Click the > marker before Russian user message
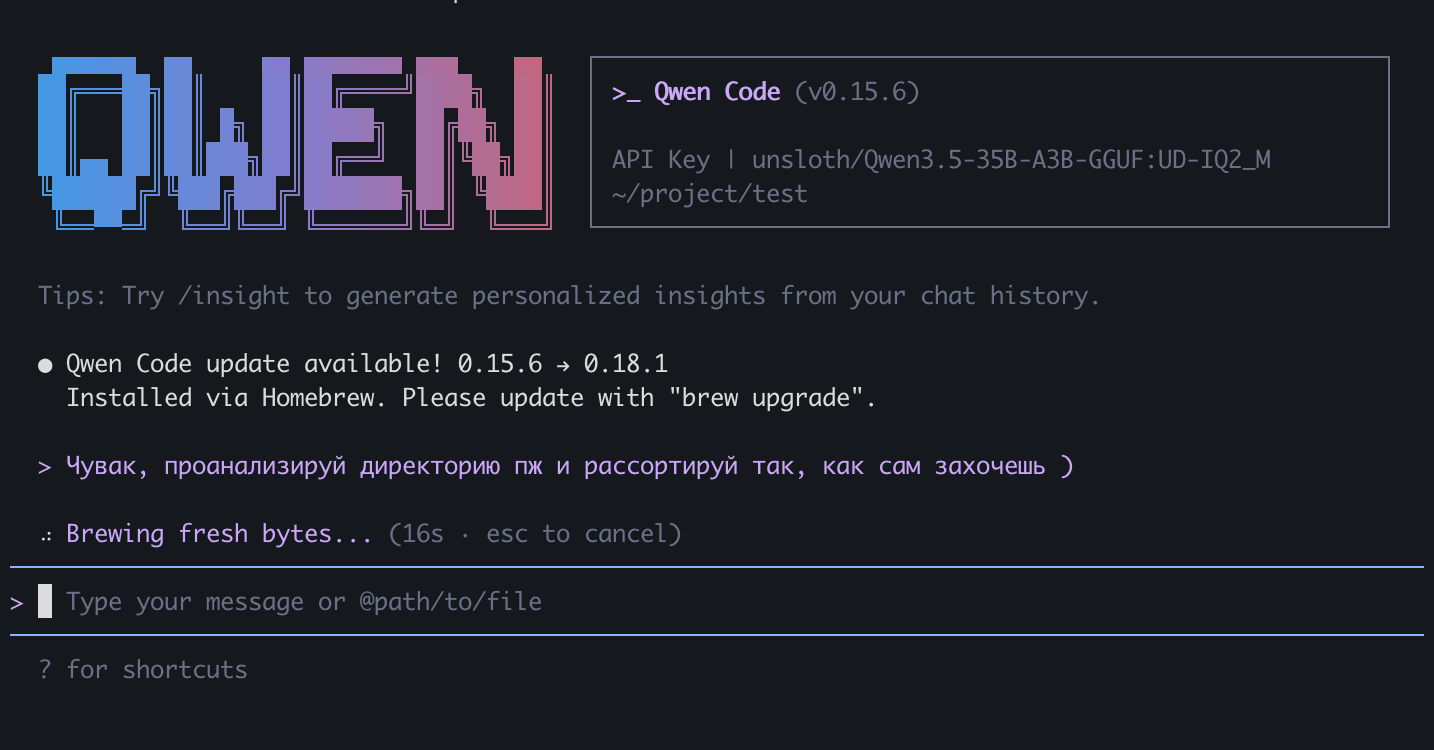Viewport: 1434px width, 750px height. [x=45, y=467]
